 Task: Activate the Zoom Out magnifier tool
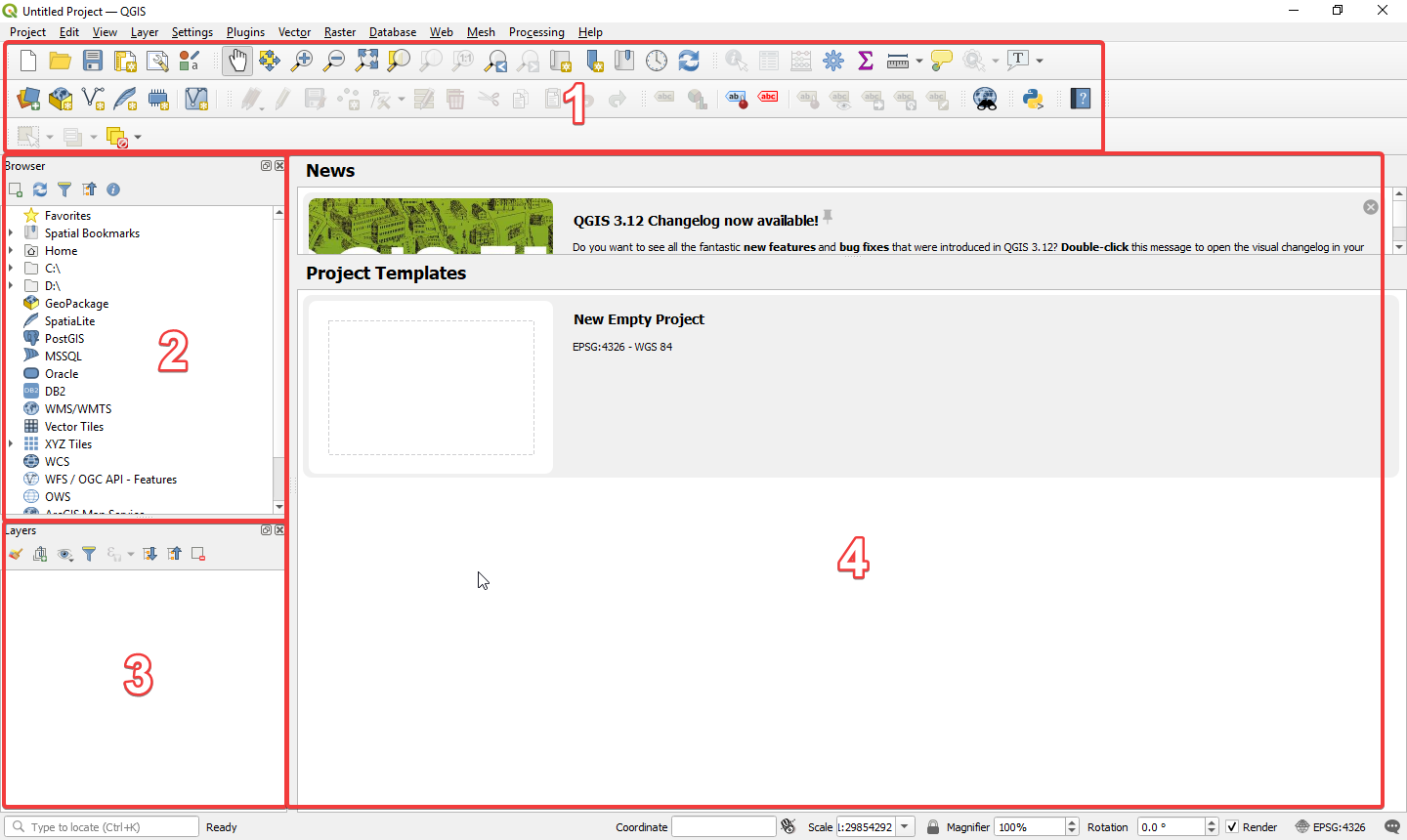click(334, 61)
